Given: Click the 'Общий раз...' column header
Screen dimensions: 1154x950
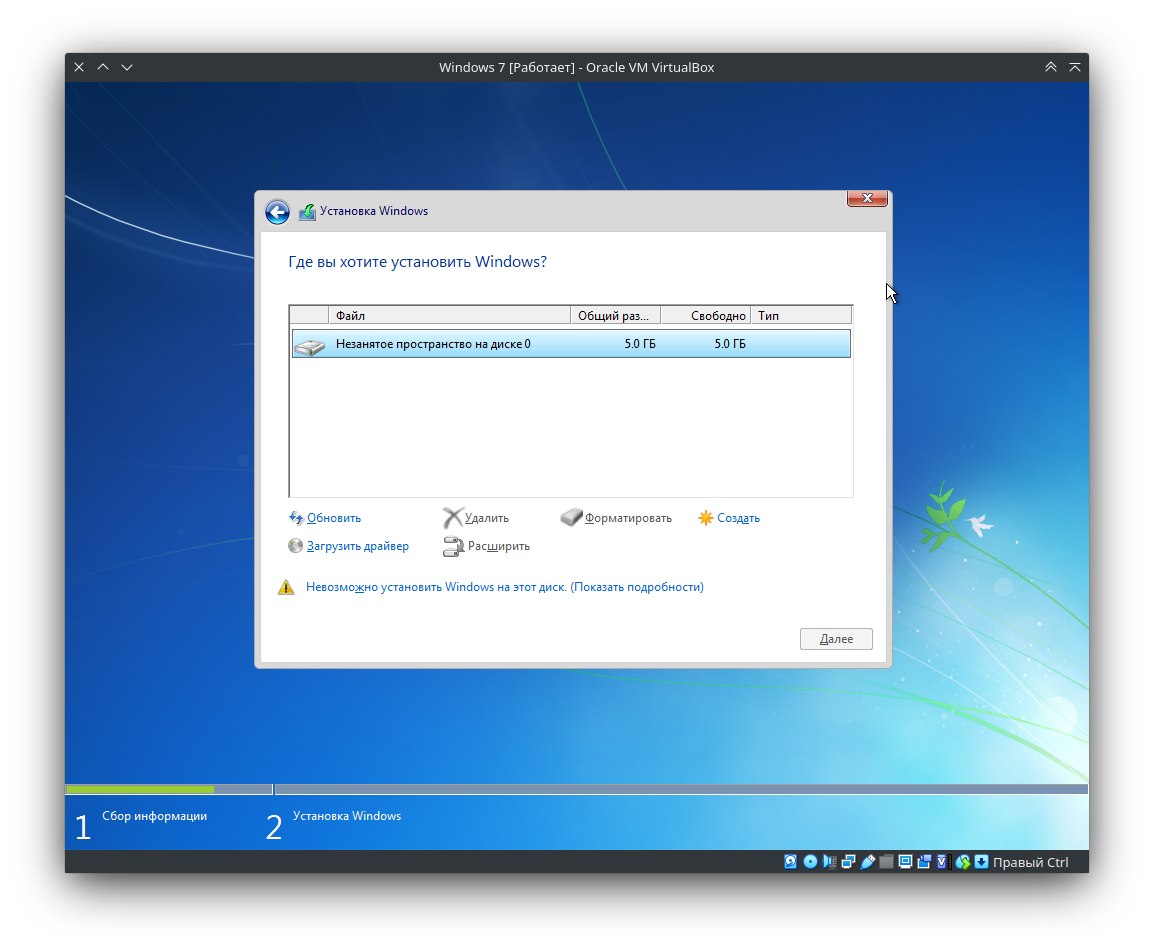Looking at the screenshot, I should coord(615,316).
